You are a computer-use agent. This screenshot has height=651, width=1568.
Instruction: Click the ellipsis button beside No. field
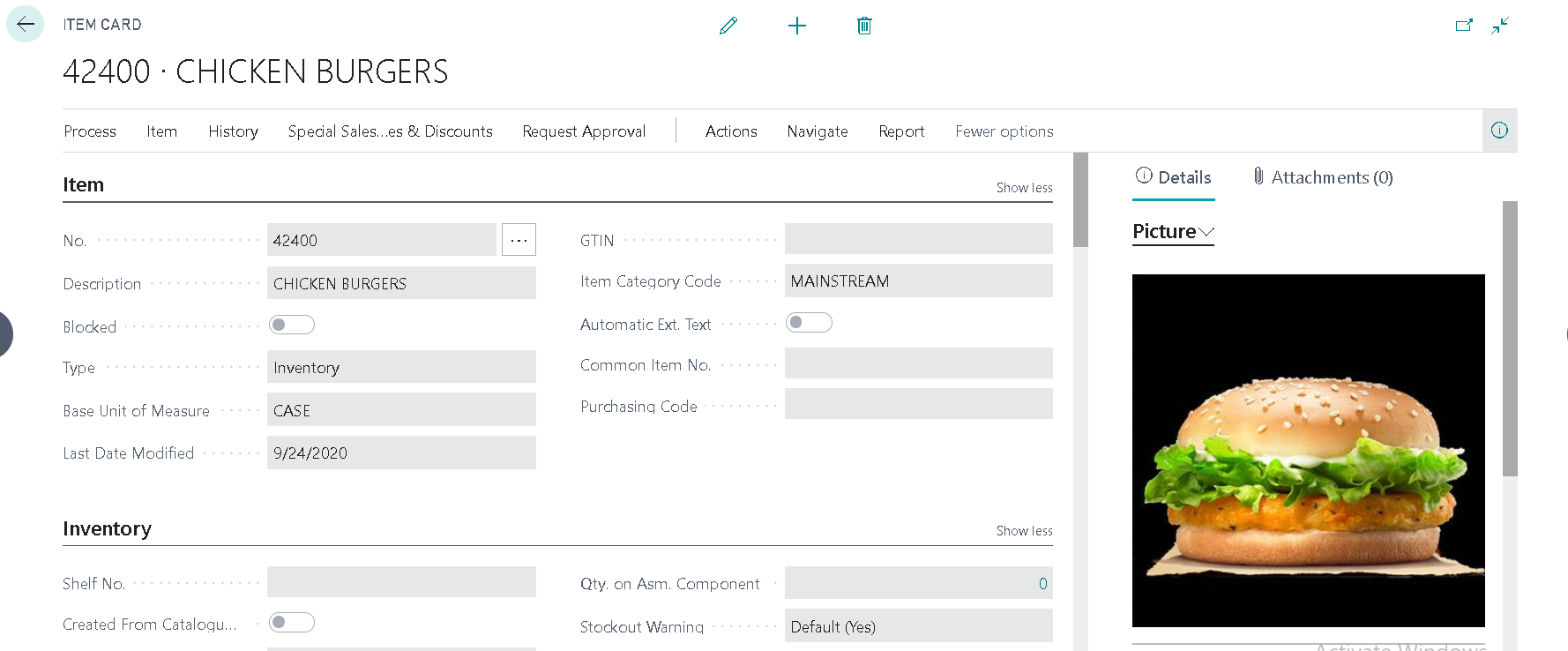pyautogui.click(x=519, y=240)
